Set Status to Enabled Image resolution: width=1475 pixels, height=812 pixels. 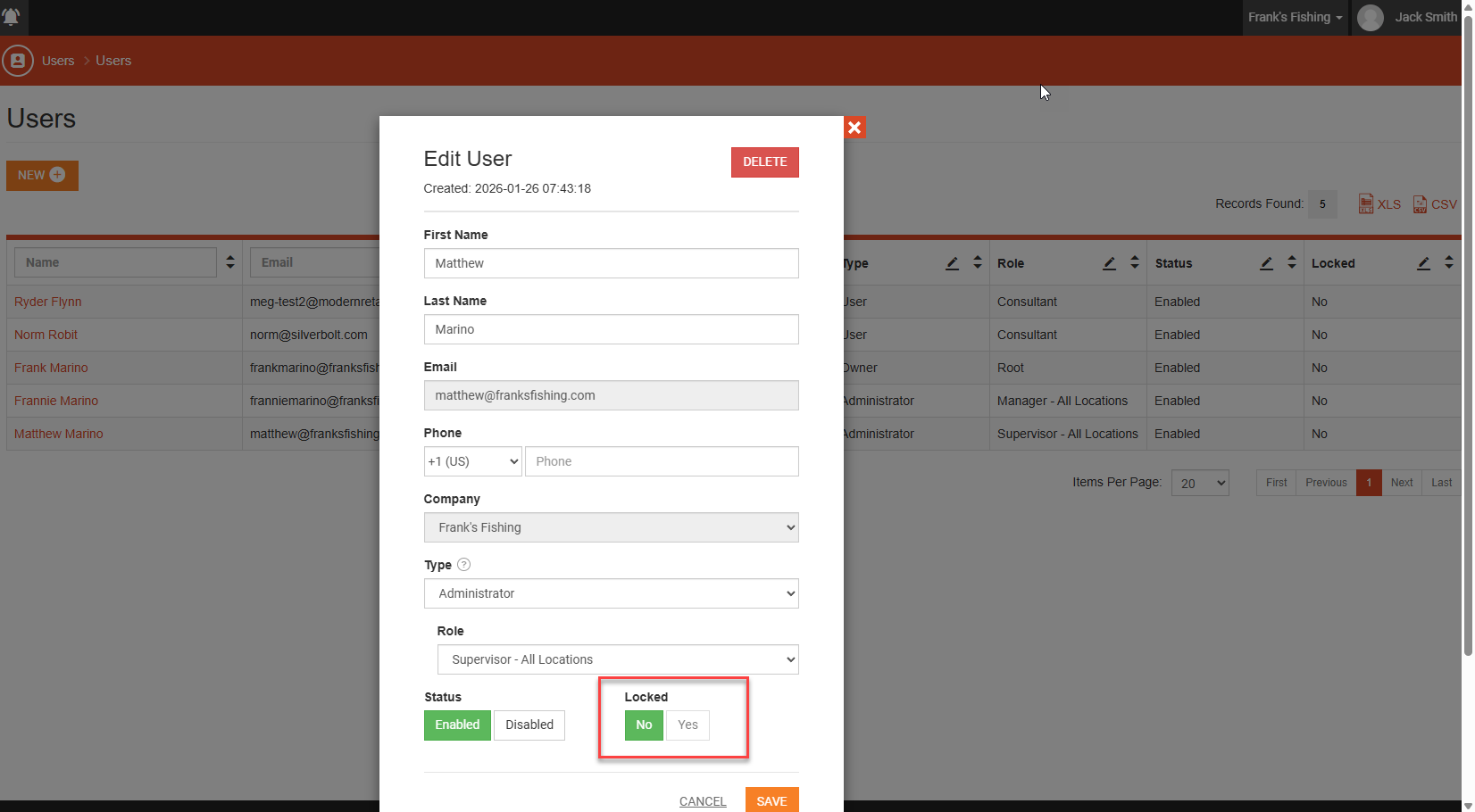457,725
